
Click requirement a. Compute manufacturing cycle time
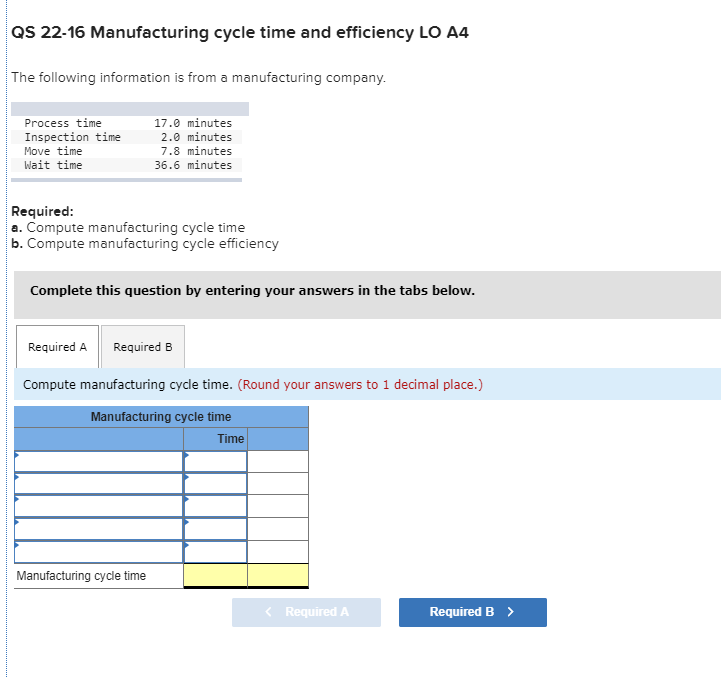tap(128, 227)
